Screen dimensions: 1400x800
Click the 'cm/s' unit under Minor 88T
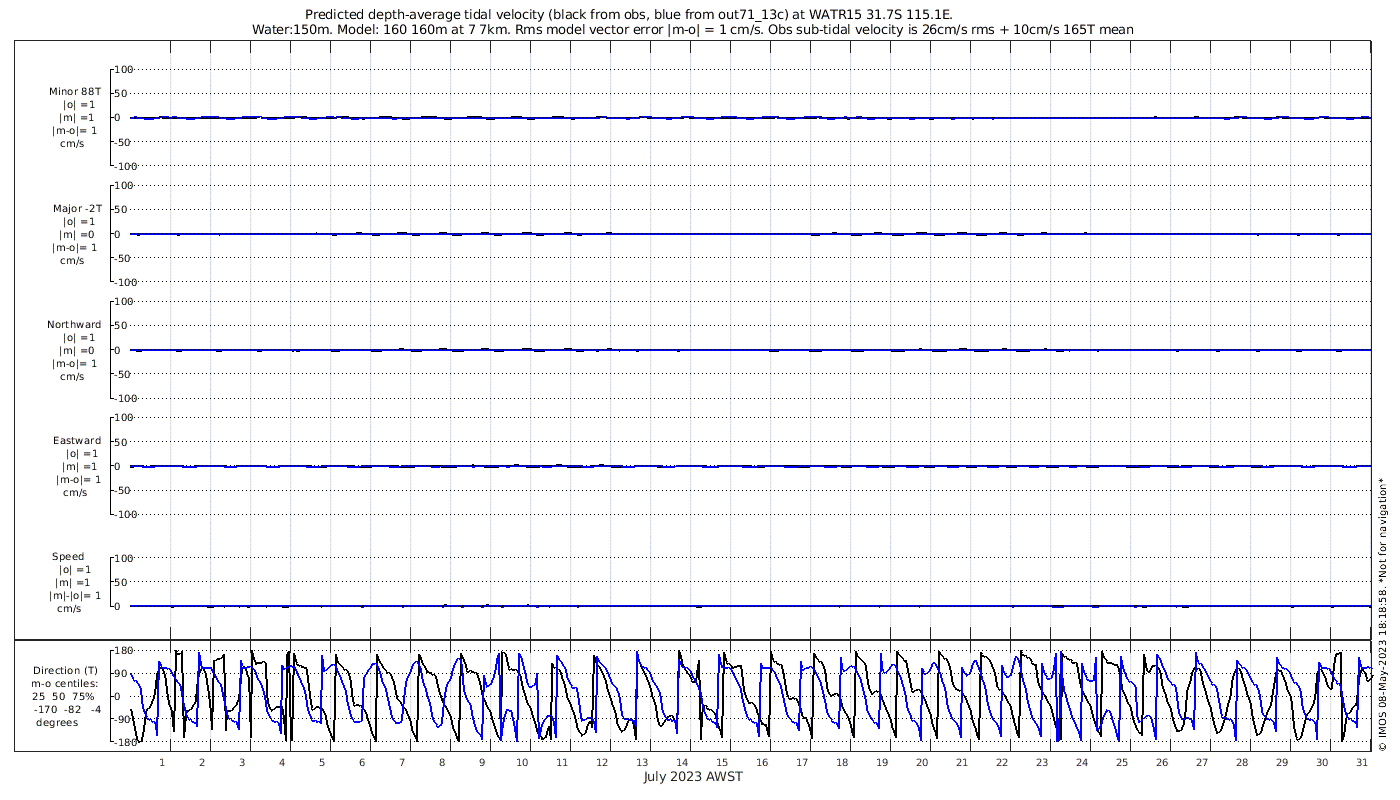(x=72, y=144)
